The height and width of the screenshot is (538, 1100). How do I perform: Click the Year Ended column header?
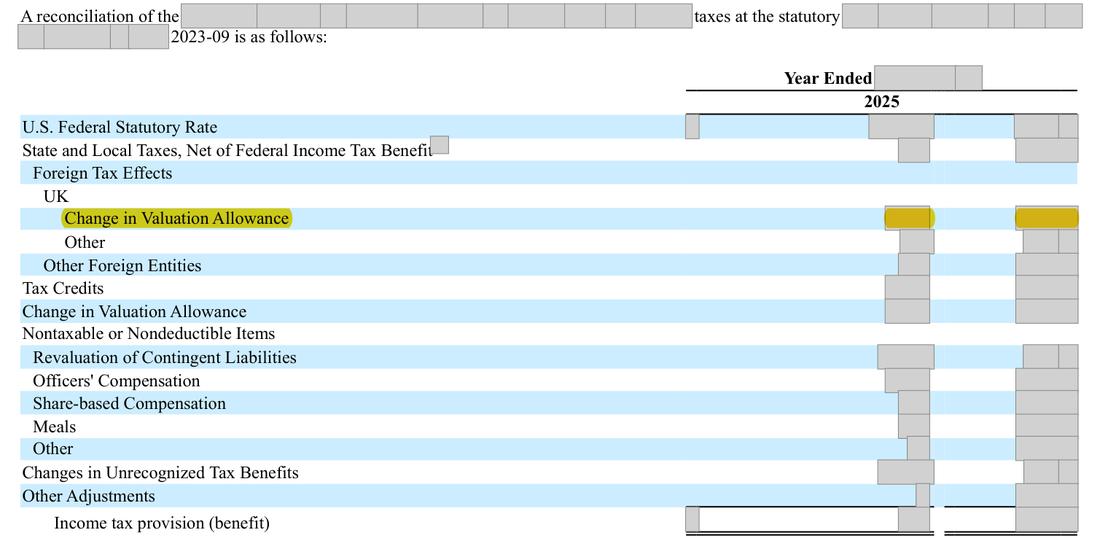[829, 78]
